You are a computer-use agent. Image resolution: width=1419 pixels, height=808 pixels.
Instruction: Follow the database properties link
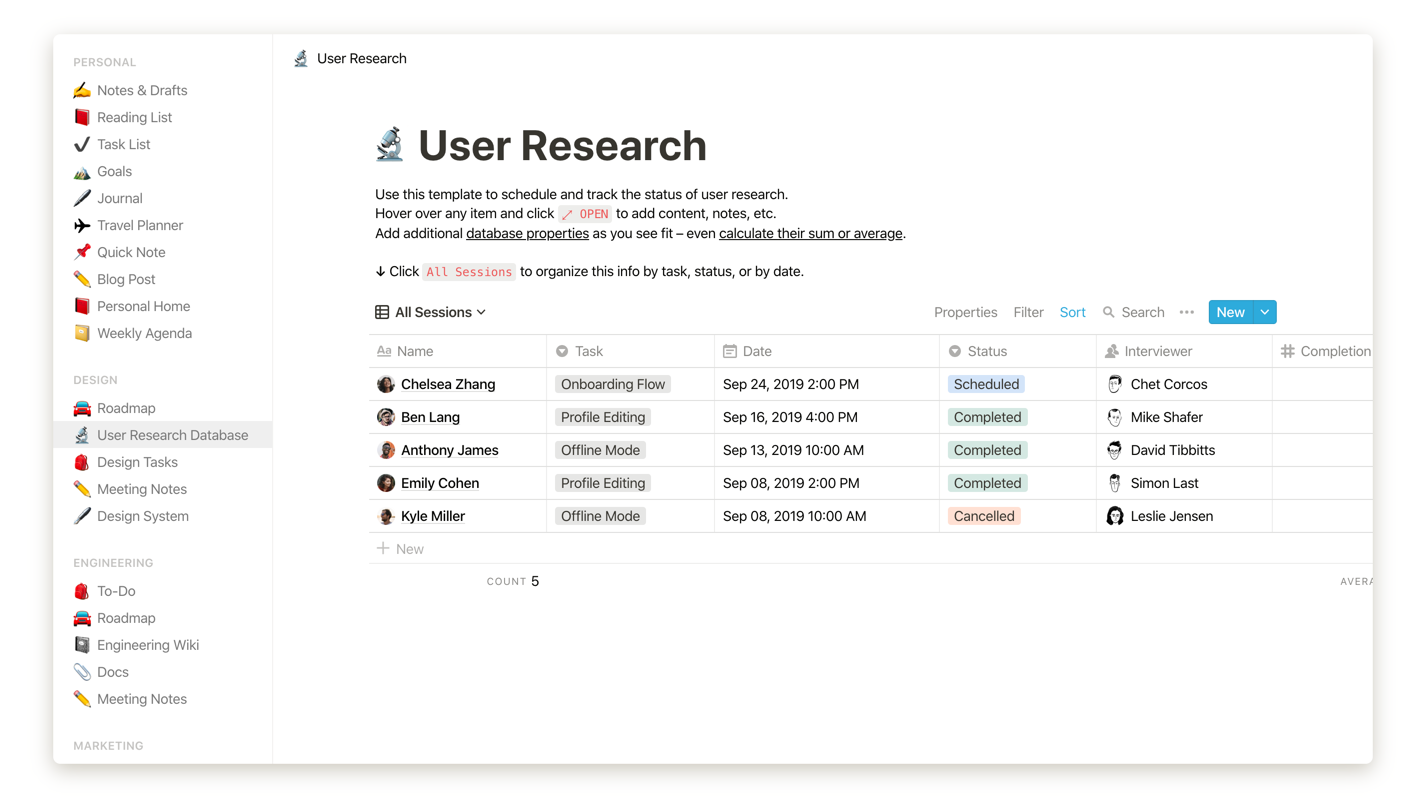pos(527,233)
